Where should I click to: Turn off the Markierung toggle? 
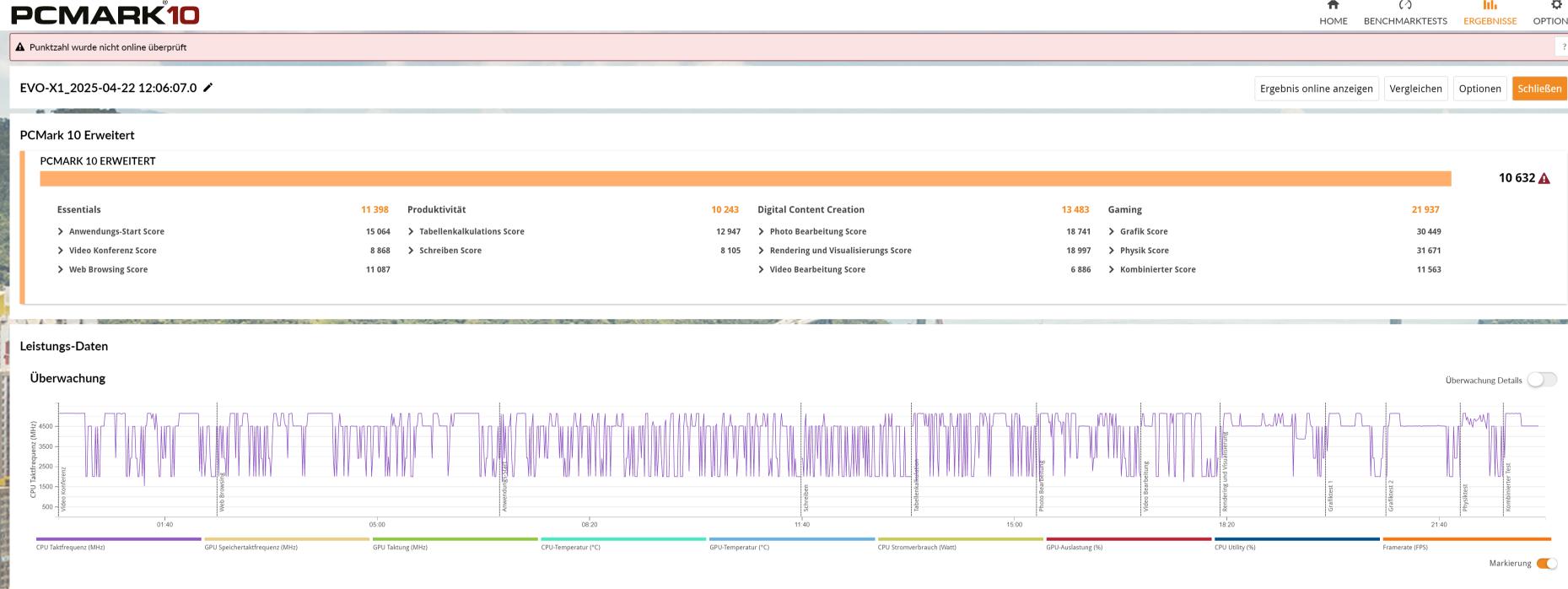[x=1546, y=564]
